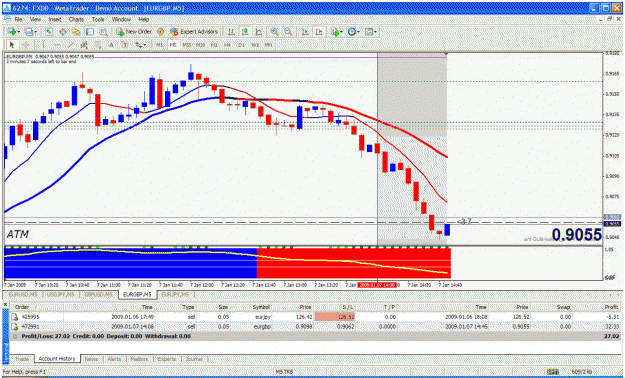
Task: Switch timeframe to M15
Action: click(187, 45)
